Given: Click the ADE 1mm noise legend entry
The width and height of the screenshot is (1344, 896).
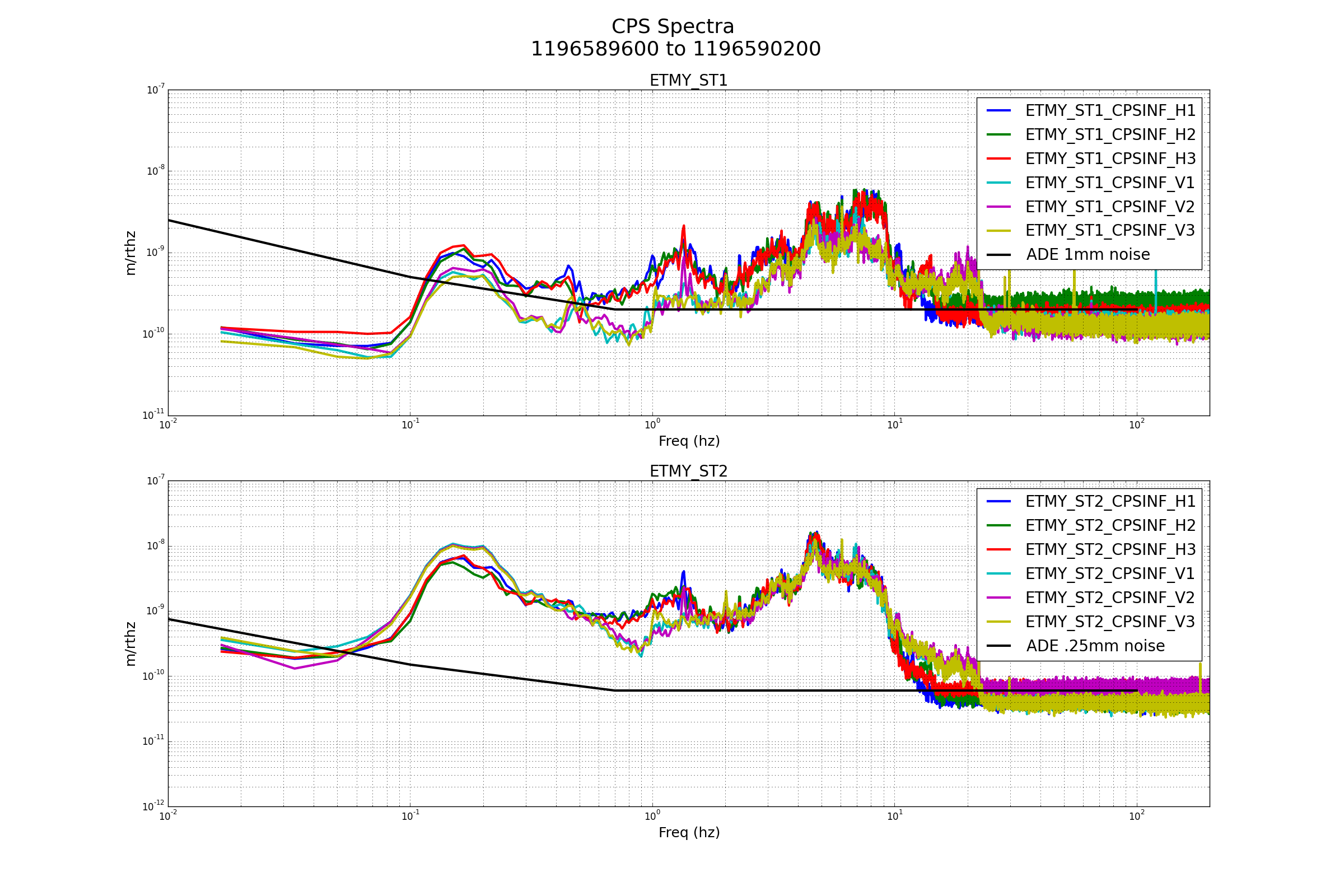Looking at the screenshot, I should click(x=1088, y=255).
